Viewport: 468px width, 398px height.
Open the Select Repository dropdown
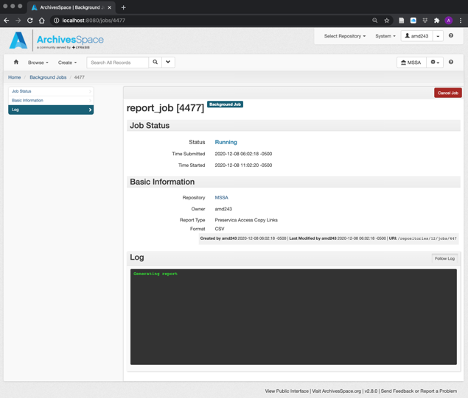[345, 36]
